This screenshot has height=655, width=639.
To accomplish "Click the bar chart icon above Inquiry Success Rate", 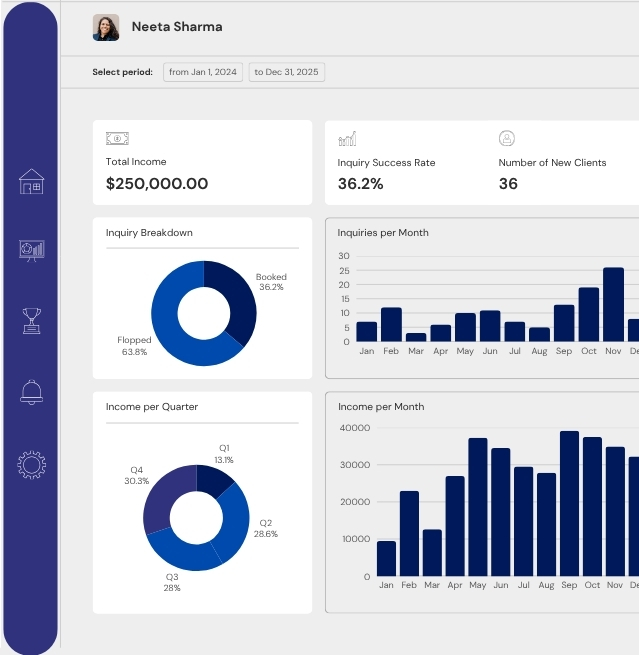I will coord(347,139).
